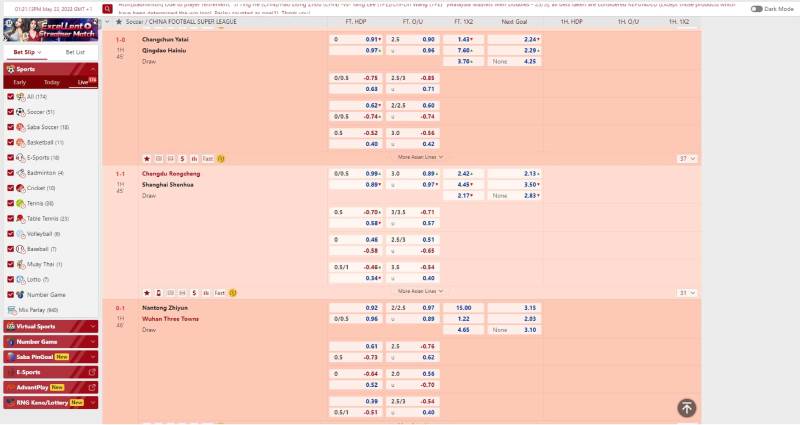Click the Tennis ball icon in sidebar
The height and width of the screenshot is (425, 800).
21,203
